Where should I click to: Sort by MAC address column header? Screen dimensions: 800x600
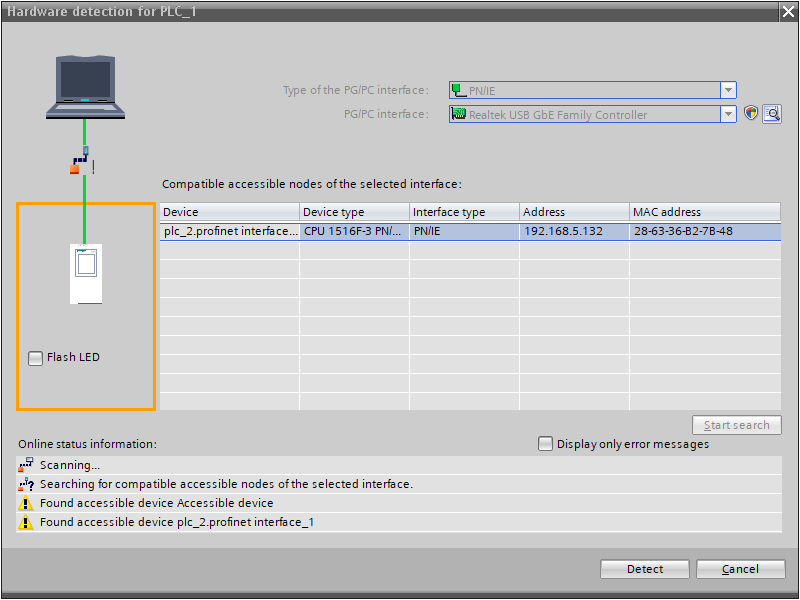tap(705, 212)
